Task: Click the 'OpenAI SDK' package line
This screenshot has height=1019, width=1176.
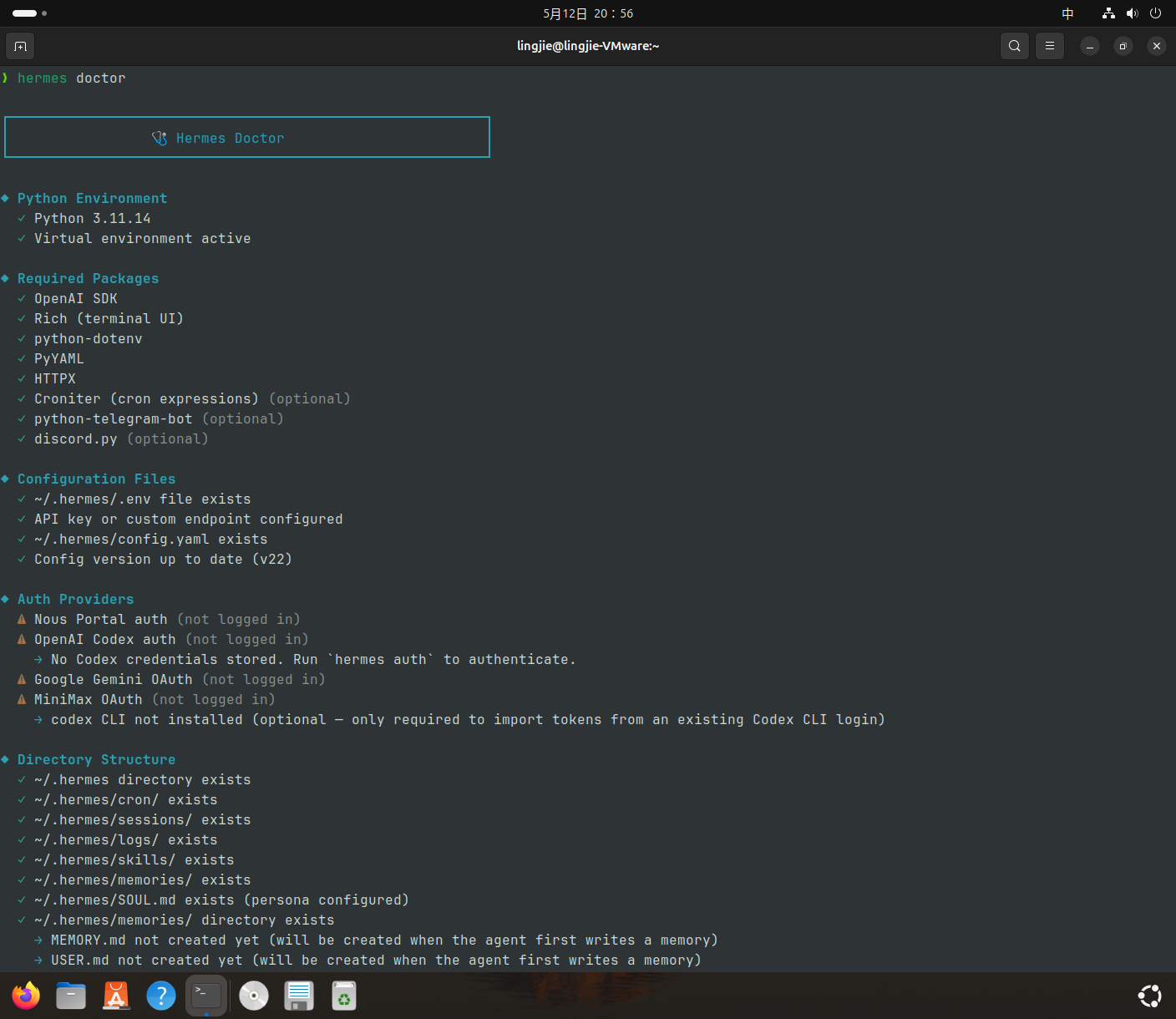Action: click(75, 299)
